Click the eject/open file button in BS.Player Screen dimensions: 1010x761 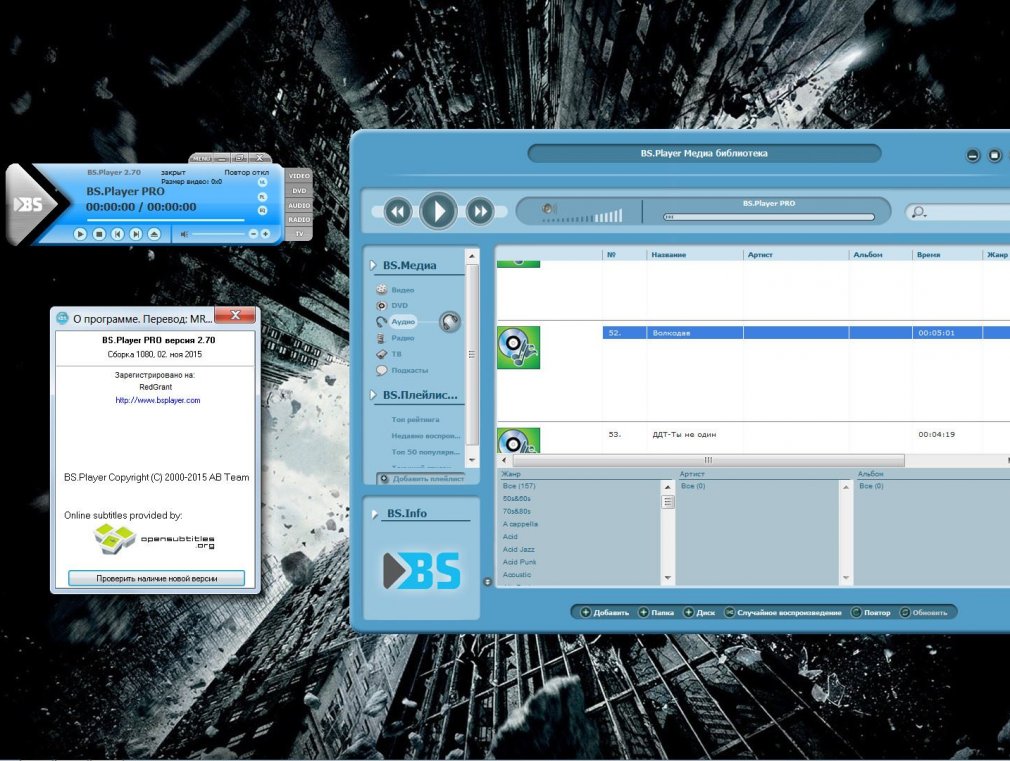[x=154, y=234]
